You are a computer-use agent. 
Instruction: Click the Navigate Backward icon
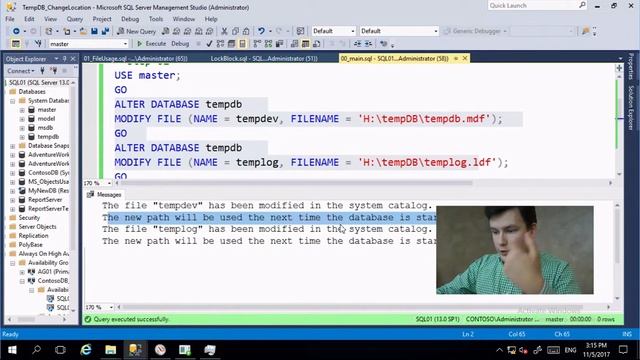[16, 31]
